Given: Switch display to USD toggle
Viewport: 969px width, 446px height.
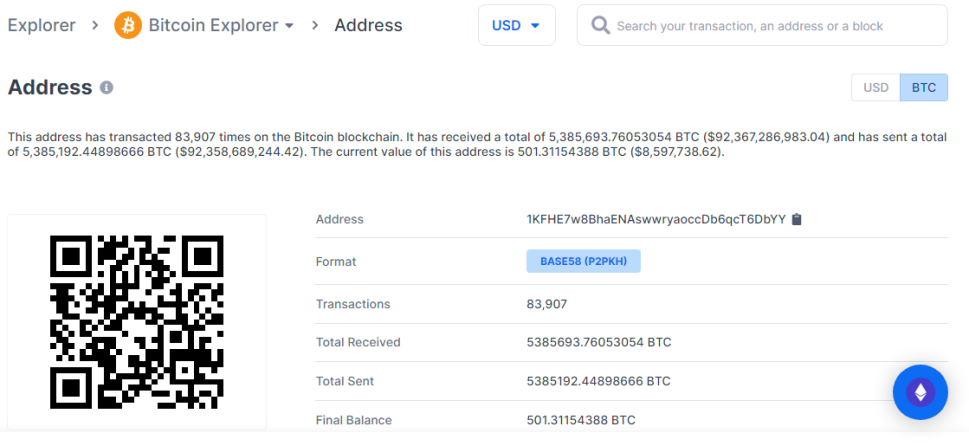Looking at the screenshot, I should point(876,88).
